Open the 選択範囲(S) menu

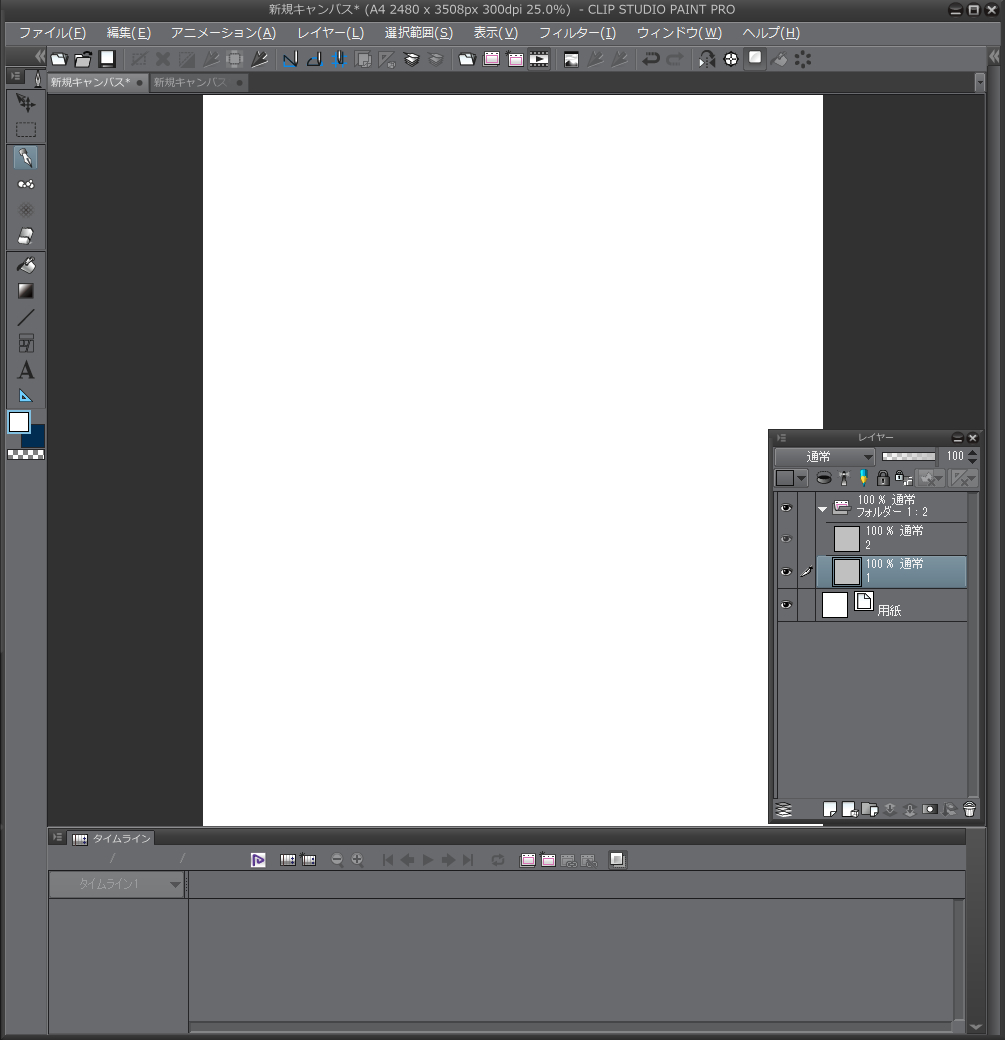(419, 32)
